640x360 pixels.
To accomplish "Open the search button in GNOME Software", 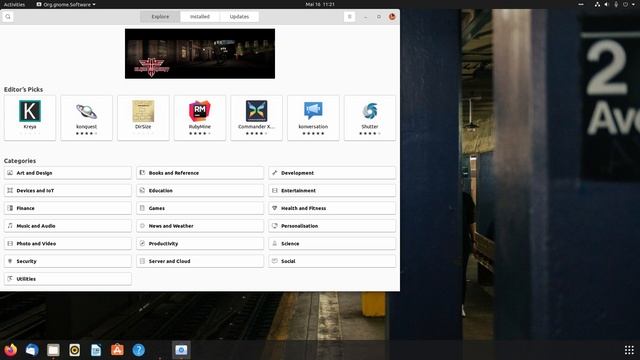I will pos(8,17).
